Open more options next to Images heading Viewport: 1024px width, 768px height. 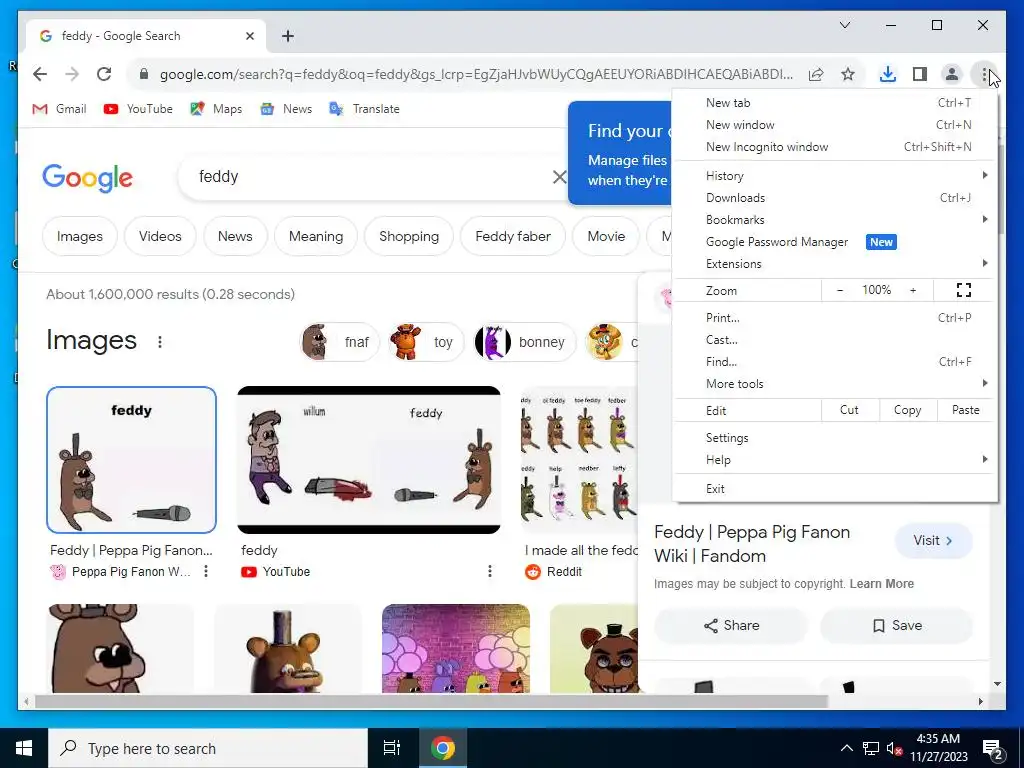coord(160,342)
